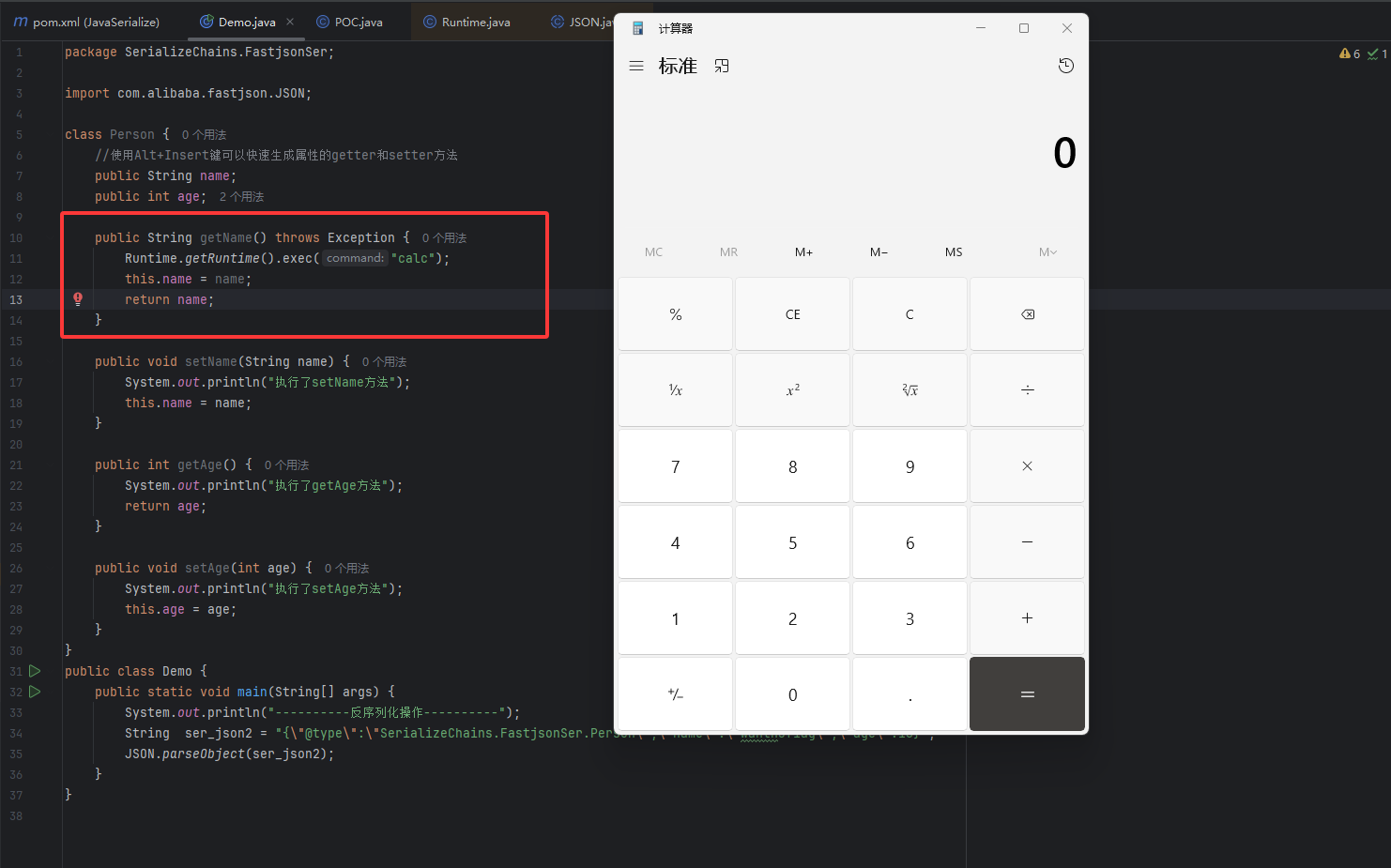Click the usages hint next to class Person
1391x868 pixels.
204,134
